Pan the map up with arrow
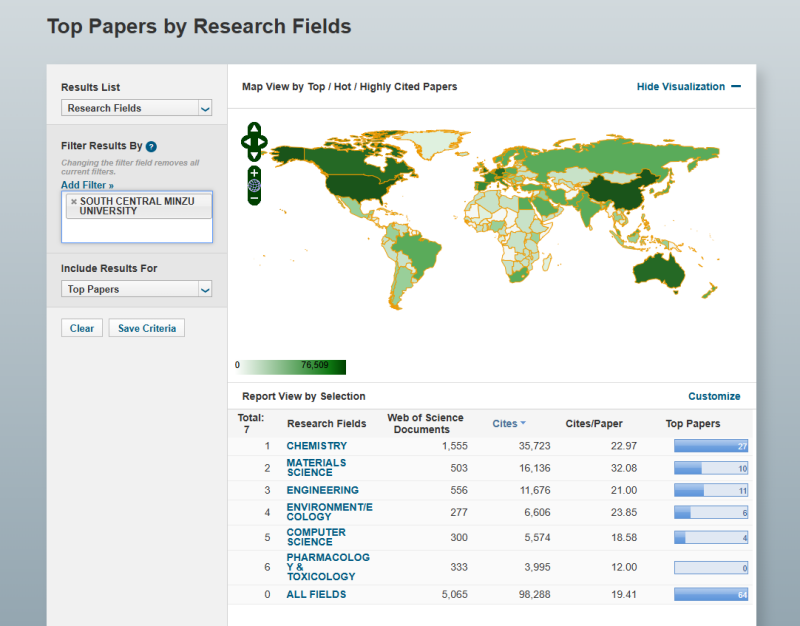800x626 pixels. 254,129
